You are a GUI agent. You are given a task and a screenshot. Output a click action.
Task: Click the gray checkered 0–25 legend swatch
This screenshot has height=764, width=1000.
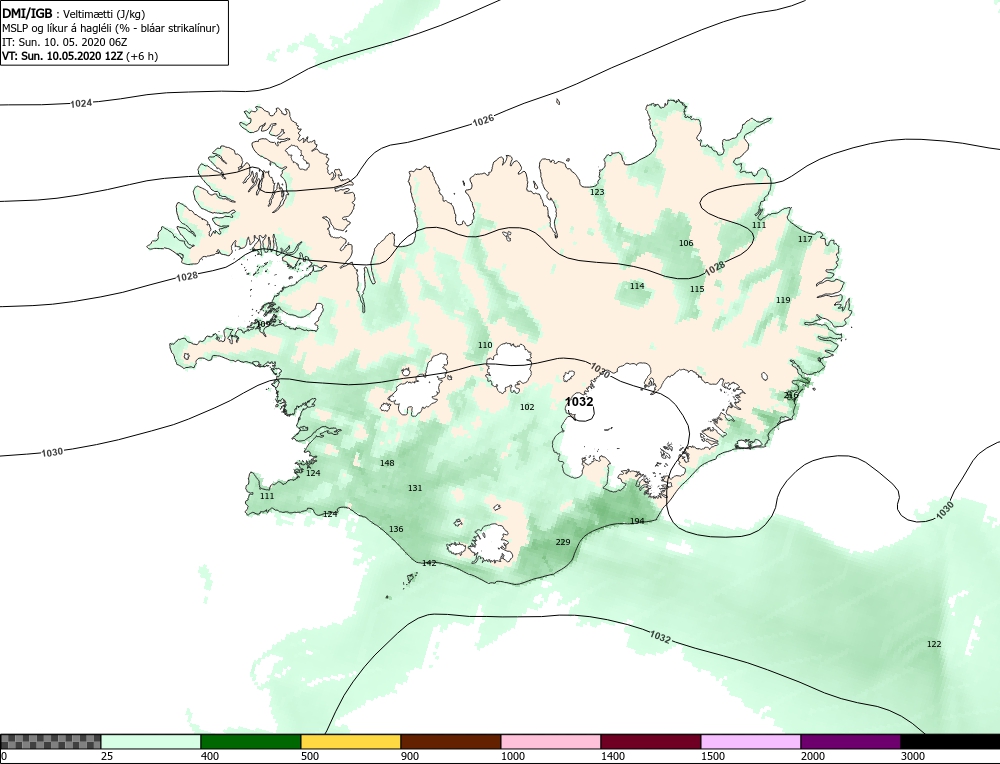[x=50, y=741]
